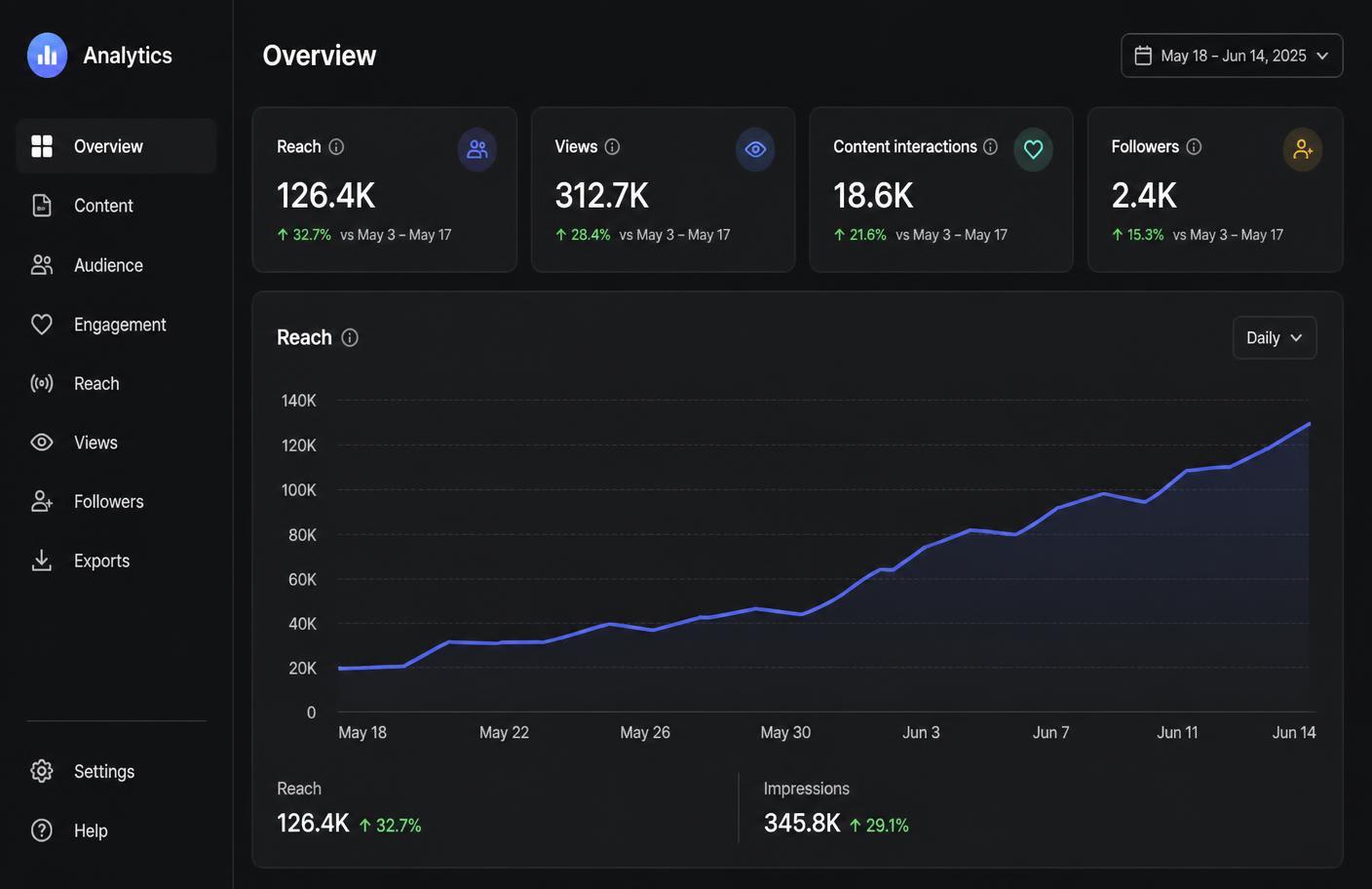Click the 100K y-axis label
Image resolution: width=1372 pixels, height=889 pixels.
(299, 490)
